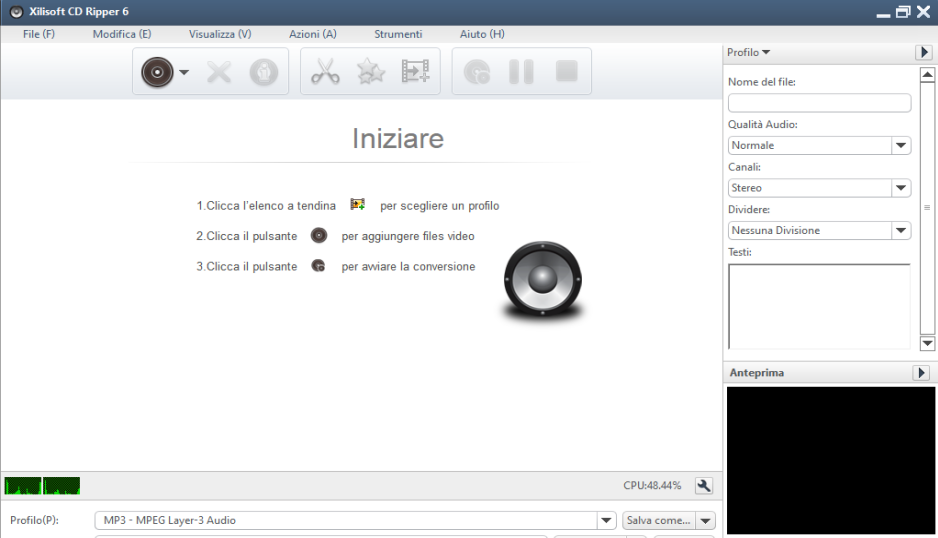Image resolution: width=938 pixels, height=538 pixels.
Task: Click the Stop toolbar button
Action: coord(567,71)
